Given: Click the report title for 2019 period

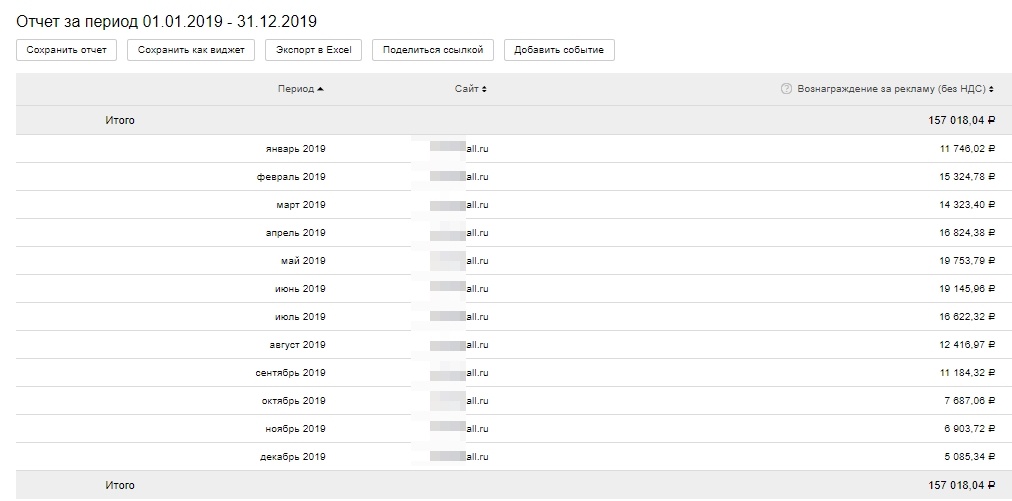Looking at the screenshot, I should pos(166,21).
